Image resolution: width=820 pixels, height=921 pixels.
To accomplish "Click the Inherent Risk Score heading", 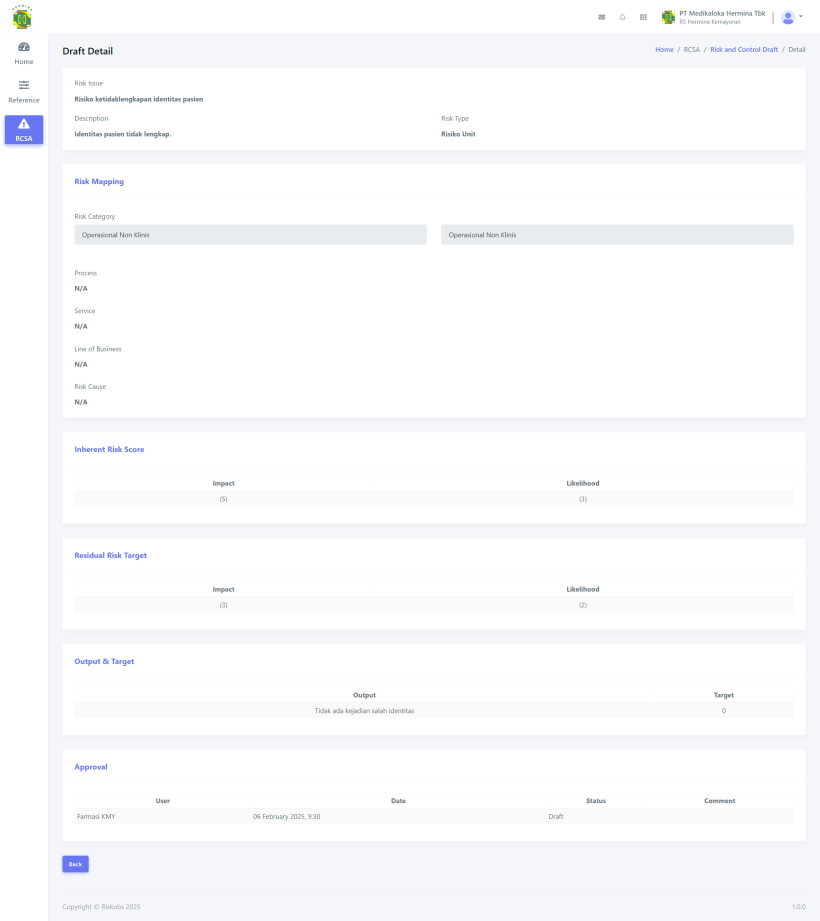I will point(109,449).
